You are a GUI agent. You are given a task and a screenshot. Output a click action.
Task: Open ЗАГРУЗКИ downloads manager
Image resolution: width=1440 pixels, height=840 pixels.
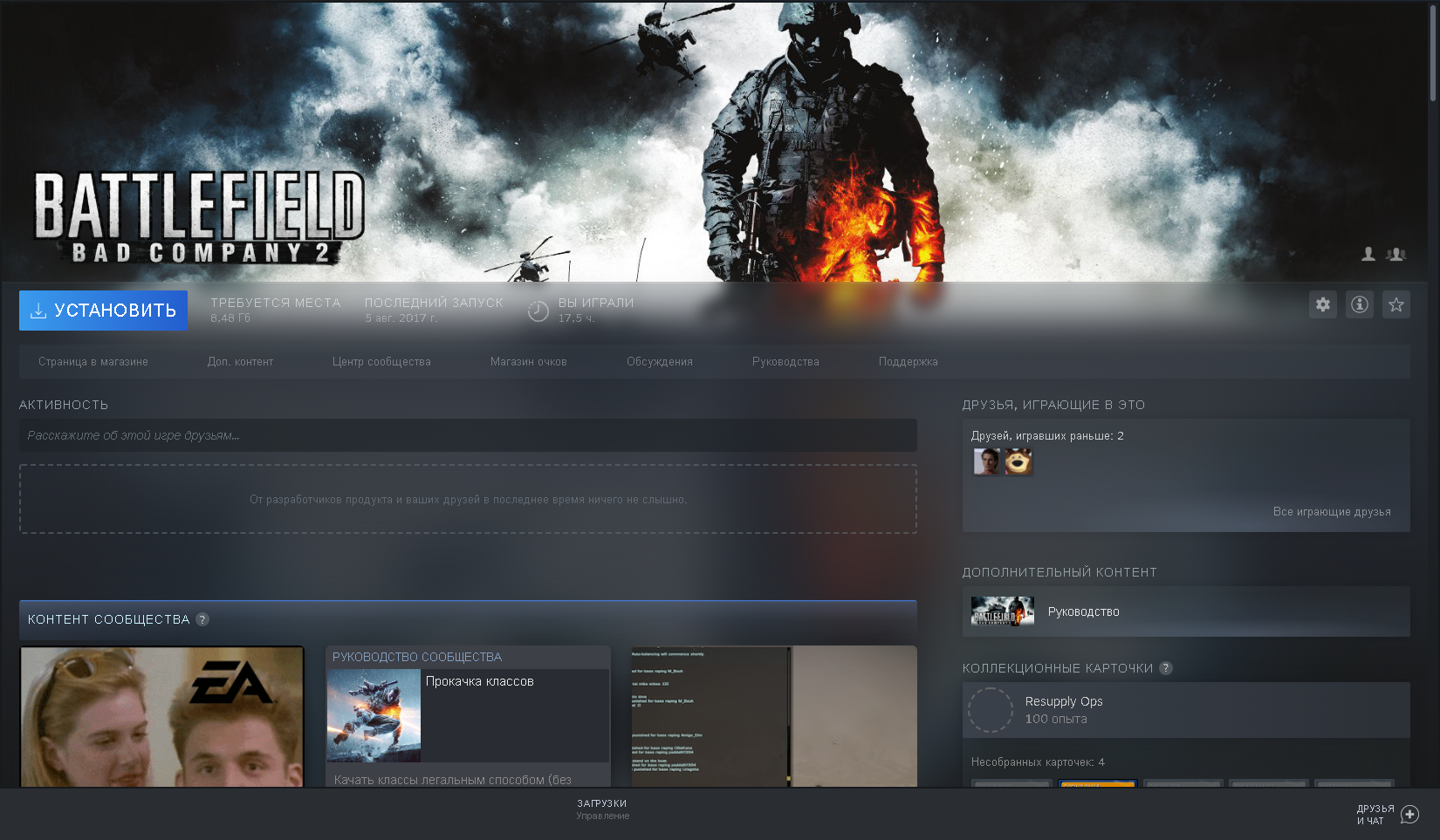click(x=602, y=809)
